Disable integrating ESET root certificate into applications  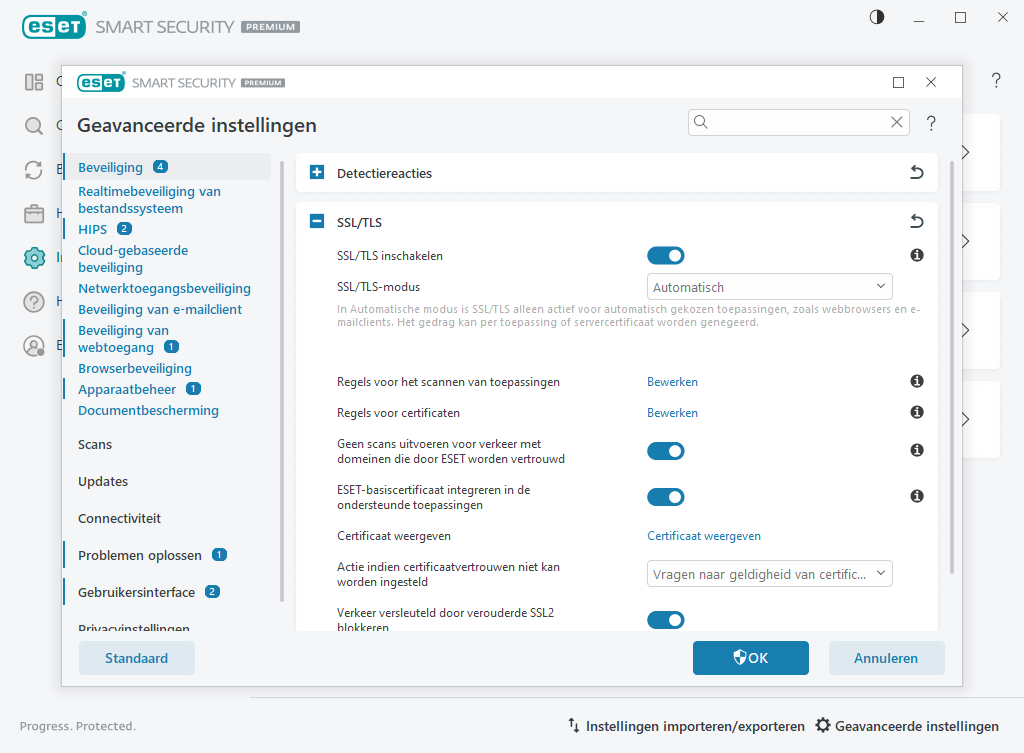[x=665, y=496]
